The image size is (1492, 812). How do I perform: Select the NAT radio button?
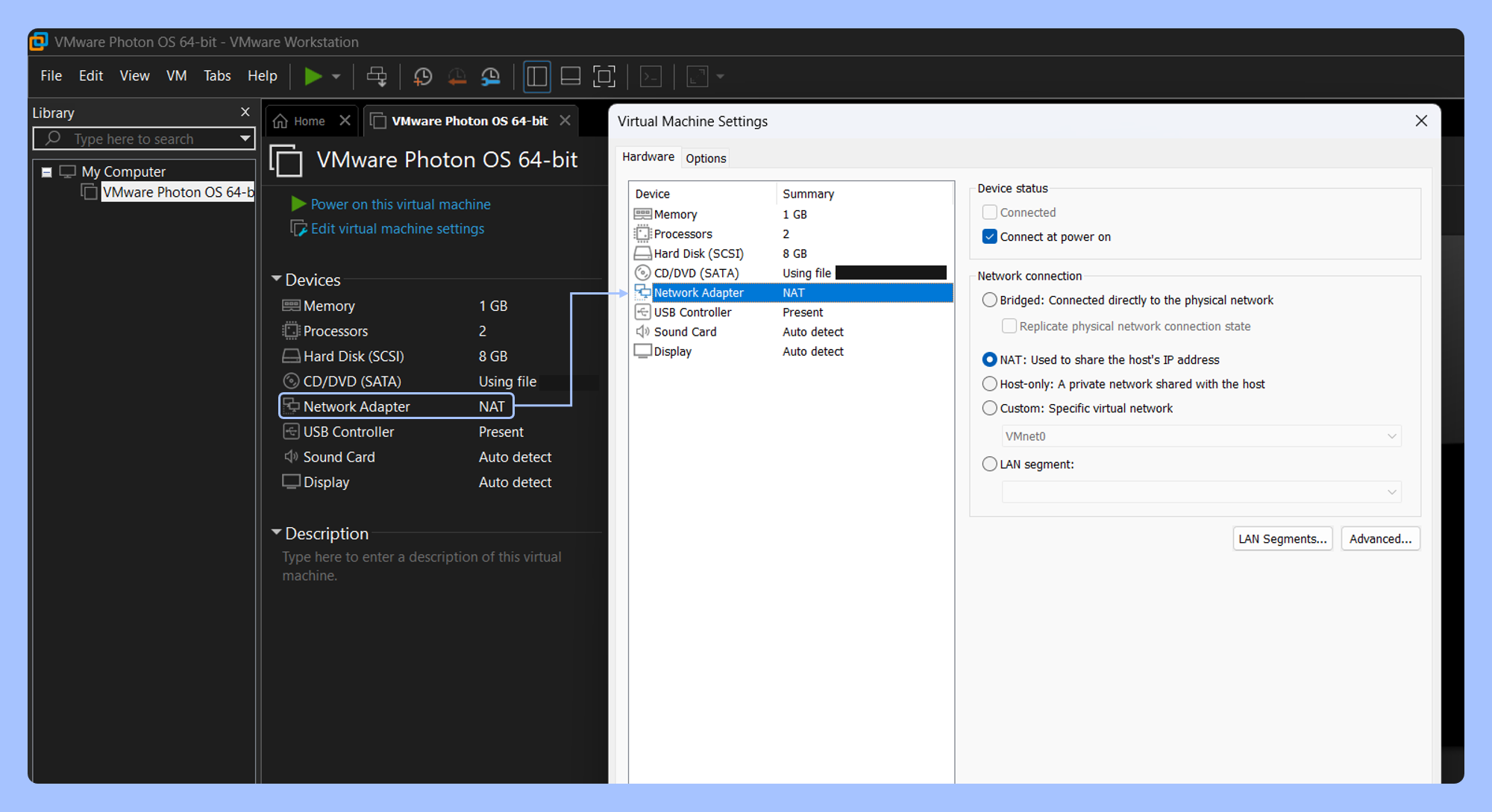coord(989,360)
